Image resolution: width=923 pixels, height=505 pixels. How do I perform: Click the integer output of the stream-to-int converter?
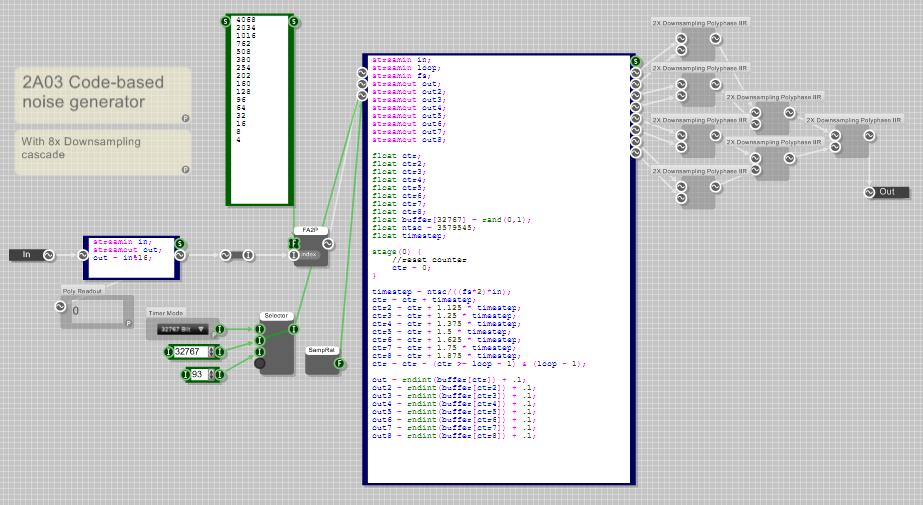coord(248,255)
